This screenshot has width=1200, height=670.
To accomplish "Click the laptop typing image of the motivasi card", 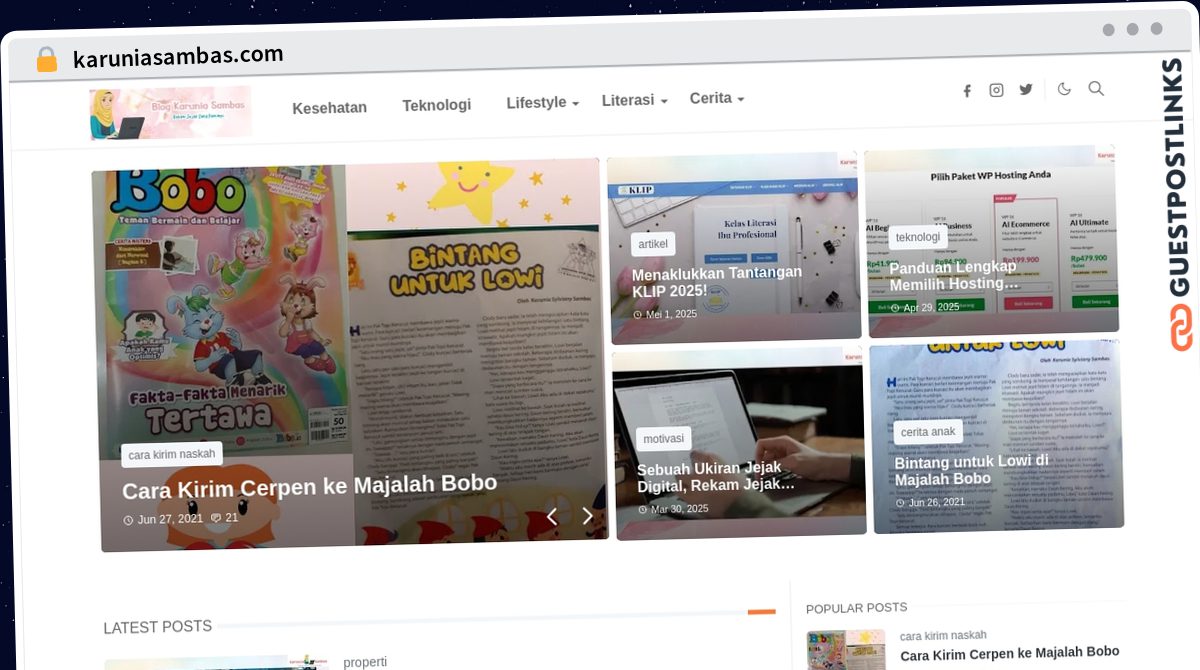I will click(x=739, y=445).
